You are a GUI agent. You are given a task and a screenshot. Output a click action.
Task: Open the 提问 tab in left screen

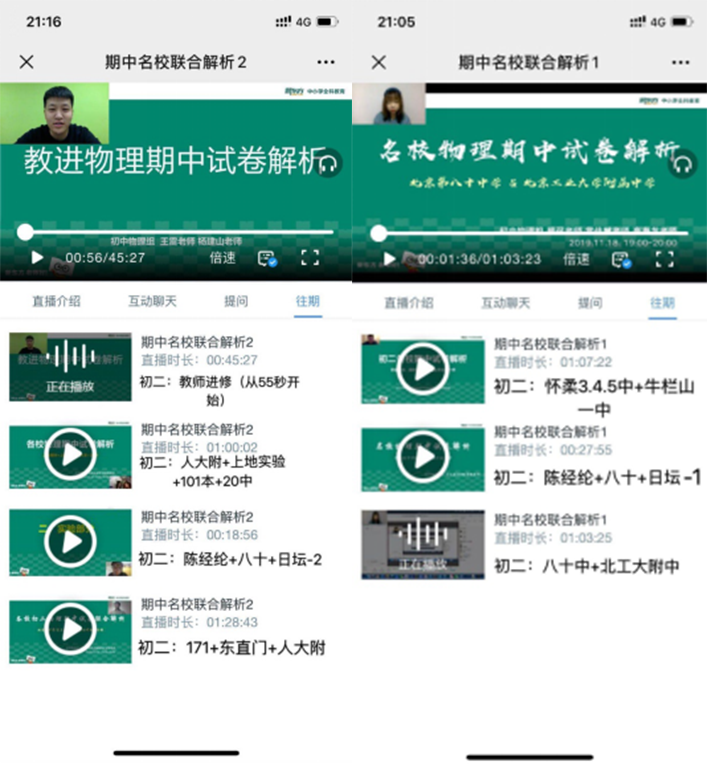tap(235, 301)
